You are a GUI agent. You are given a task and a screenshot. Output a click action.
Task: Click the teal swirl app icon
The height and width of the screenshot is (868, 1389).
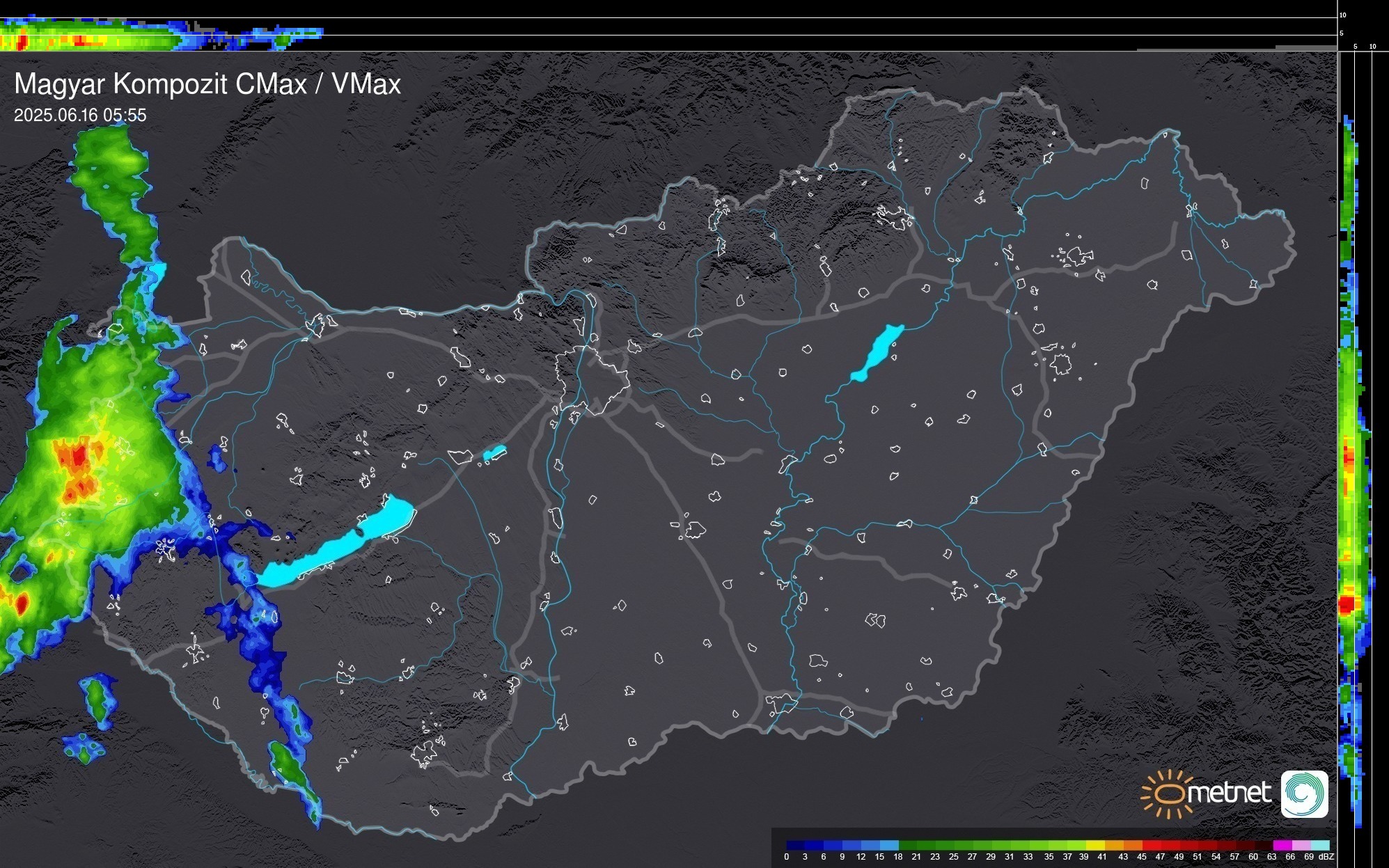(x=1304, y=794)
